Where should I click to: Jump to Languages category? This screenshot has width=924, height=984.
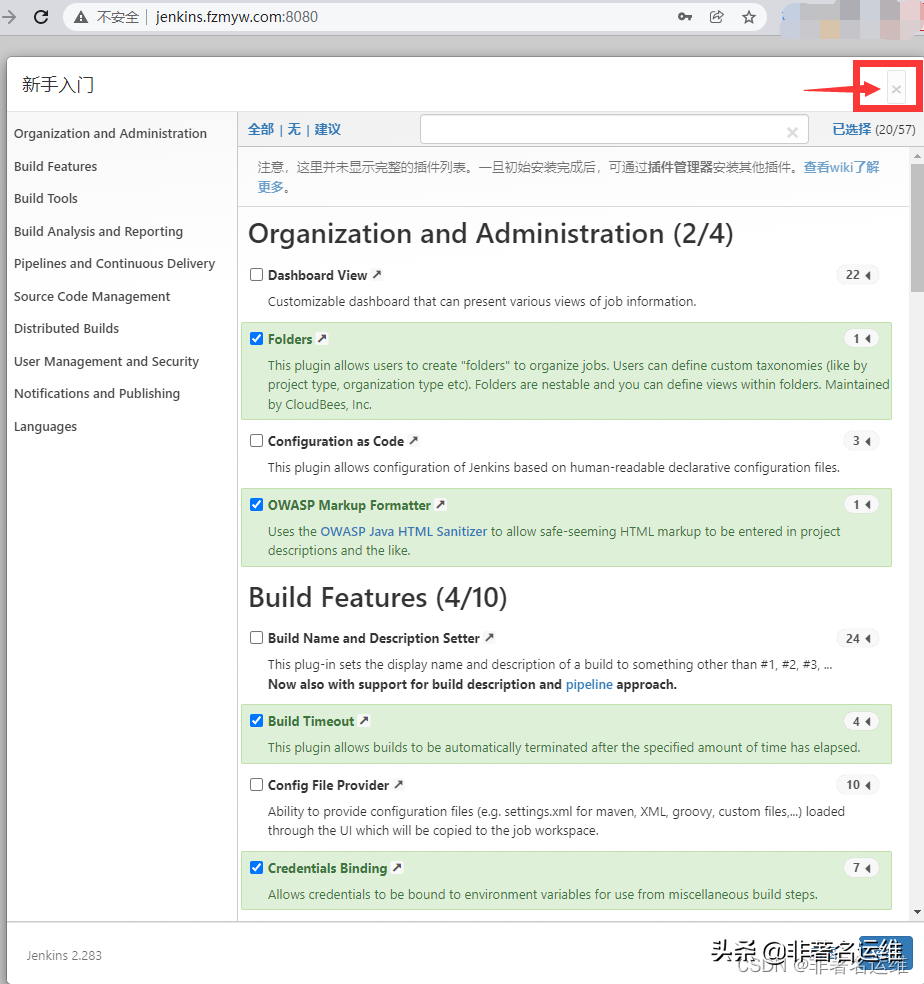point(45,427)
